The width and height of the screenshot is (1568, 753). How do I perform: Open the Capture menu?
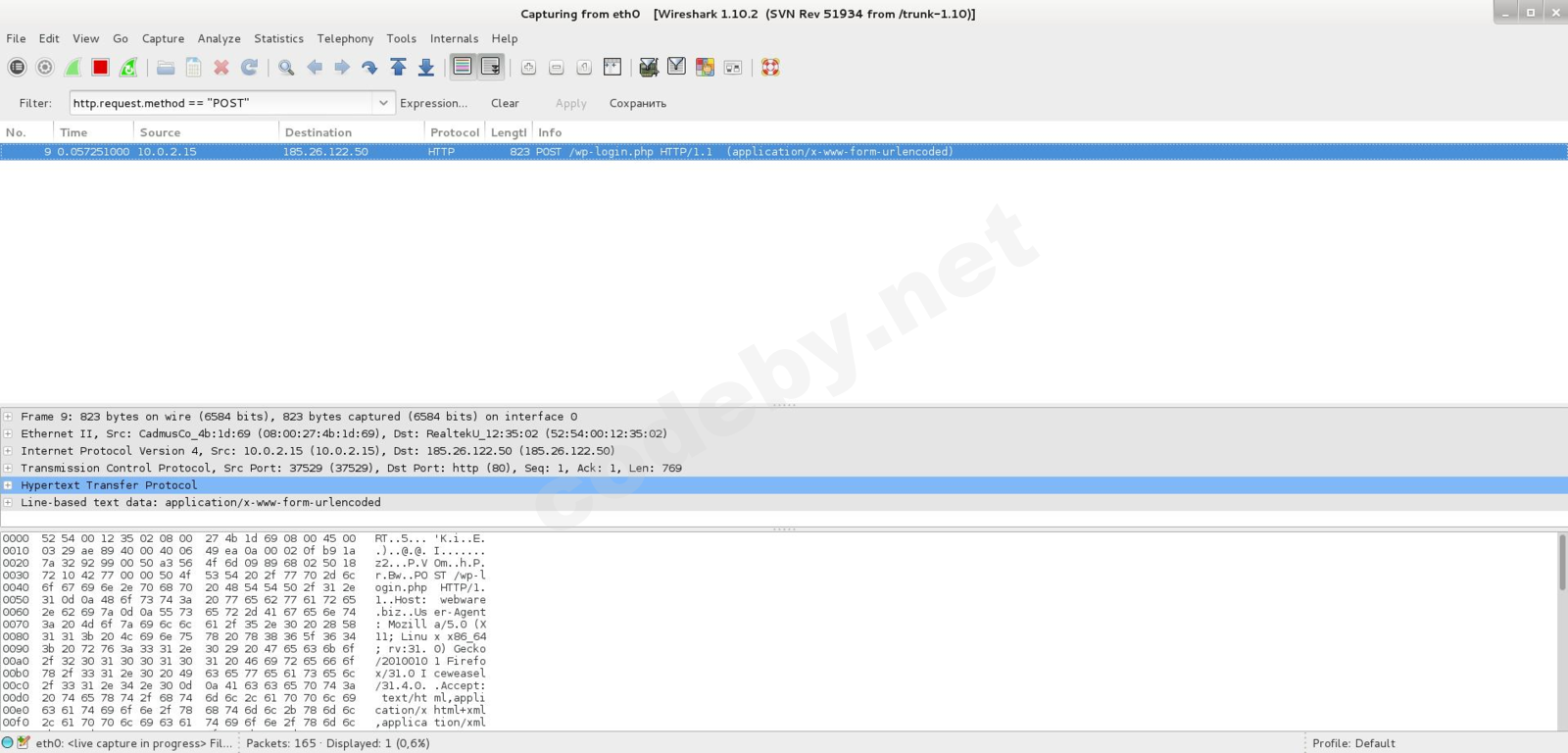[163, 39]
